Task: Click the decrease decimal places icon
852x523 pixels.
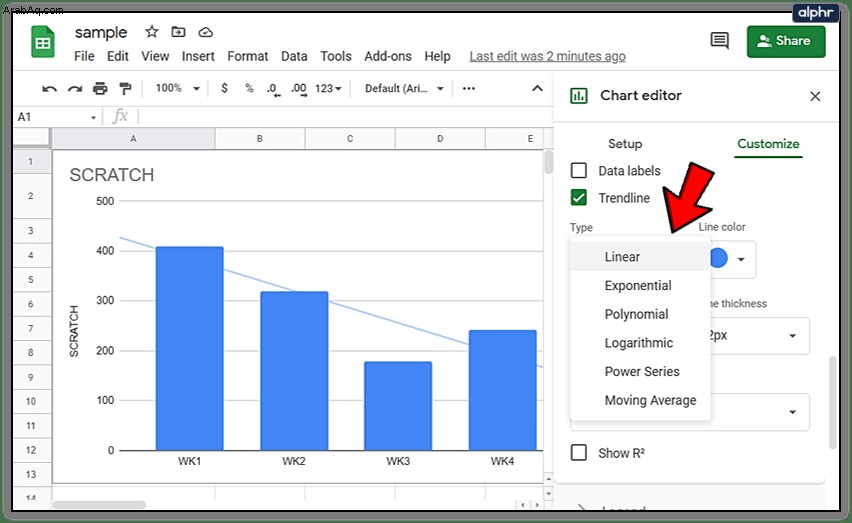Action: [x=273, y=89]
